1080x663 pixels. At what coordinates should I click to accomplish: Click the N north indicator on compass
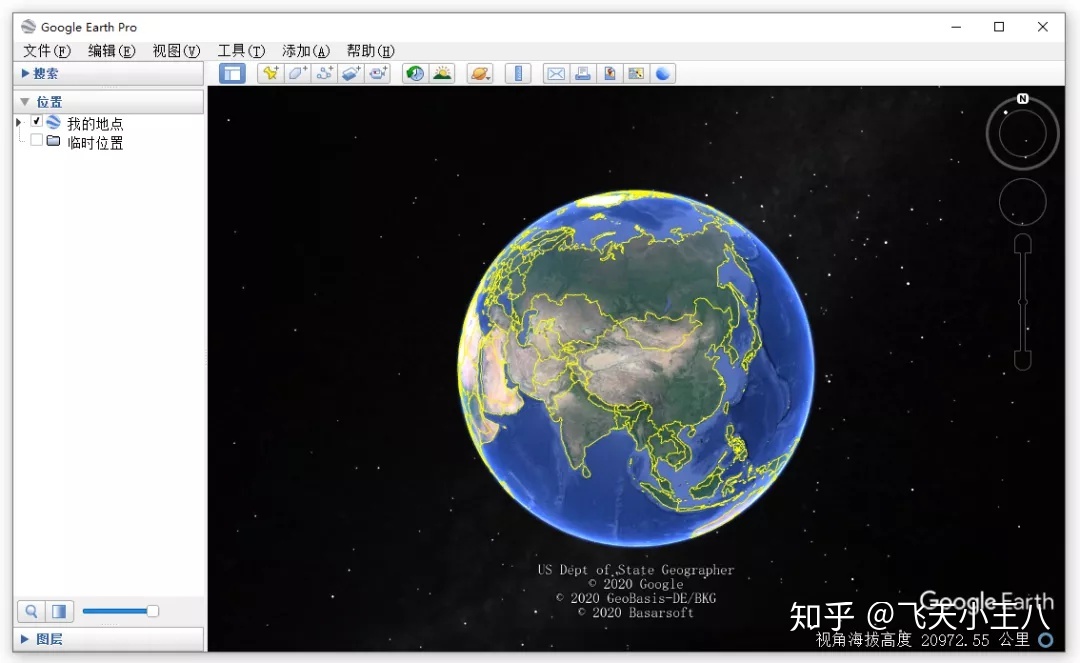1023,98
